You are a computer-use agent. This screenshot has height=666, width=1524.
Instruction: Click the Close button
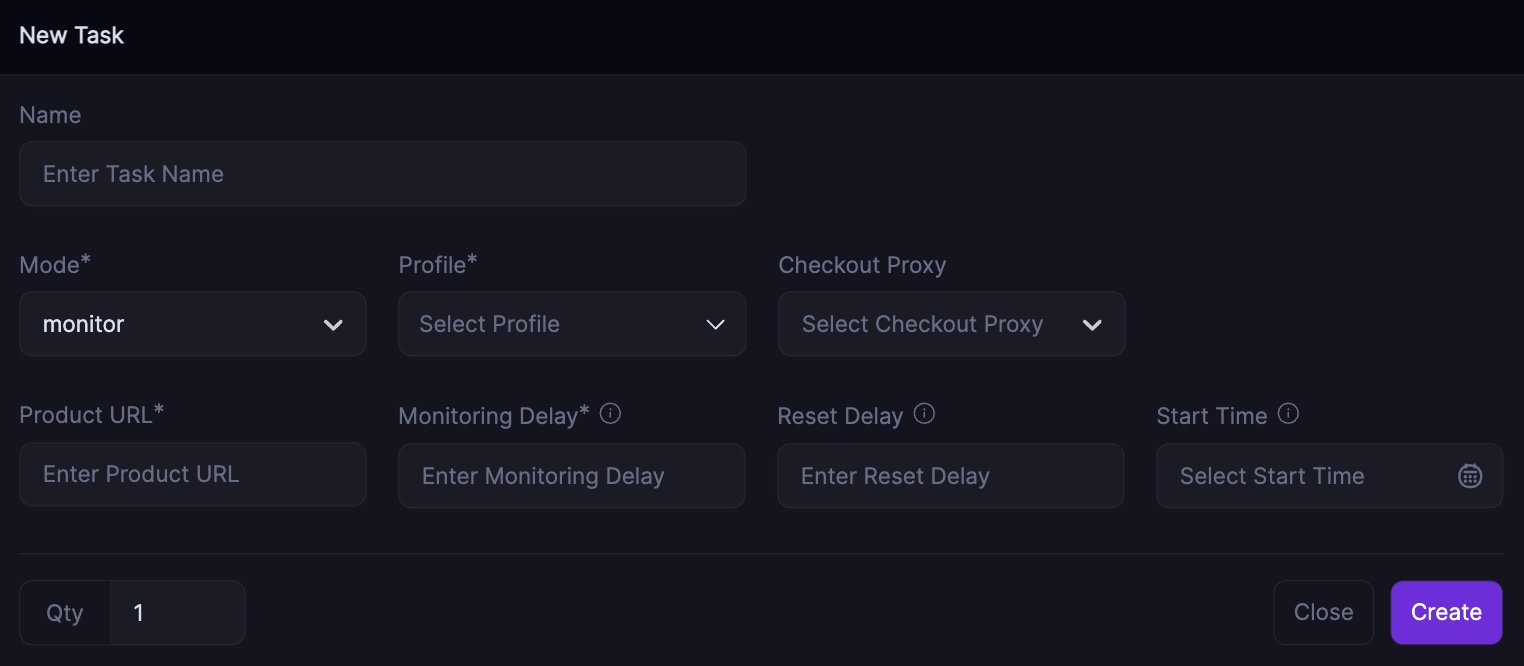pyautogui.click(x=1323, y=612)
